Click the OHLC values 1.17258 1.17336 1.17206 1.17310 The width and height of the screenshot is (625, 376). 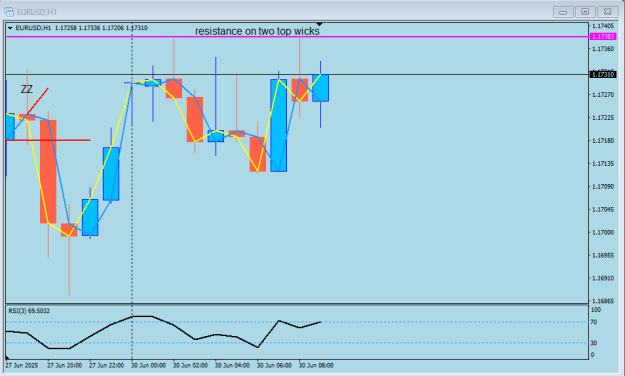[x=101, y=28]
